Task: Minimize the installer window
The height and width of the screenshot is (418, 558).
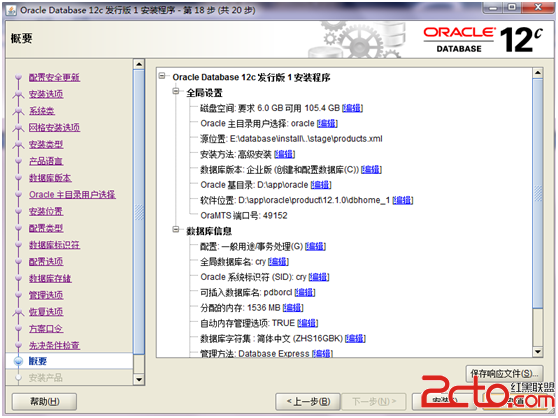Action: [x=494, y=7]
